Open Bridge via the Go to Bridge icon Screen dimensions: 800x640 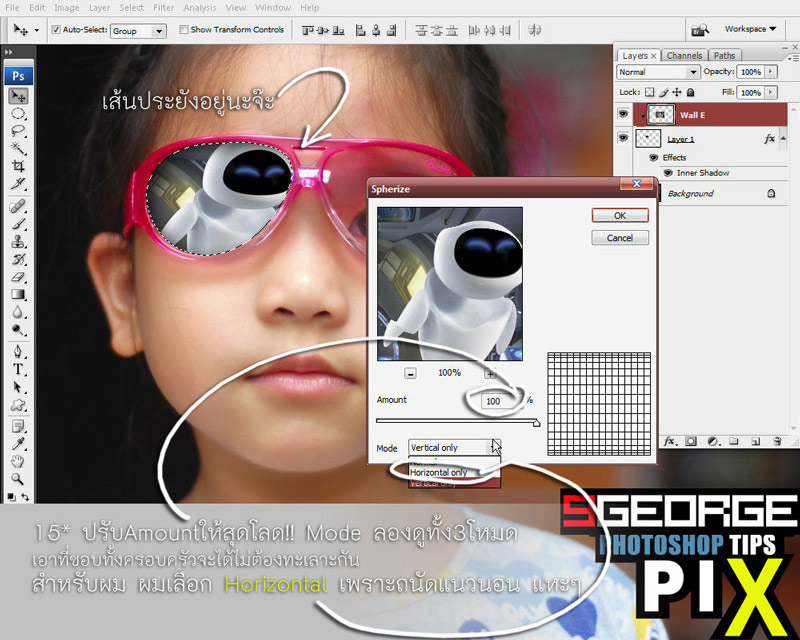[699, 30]
